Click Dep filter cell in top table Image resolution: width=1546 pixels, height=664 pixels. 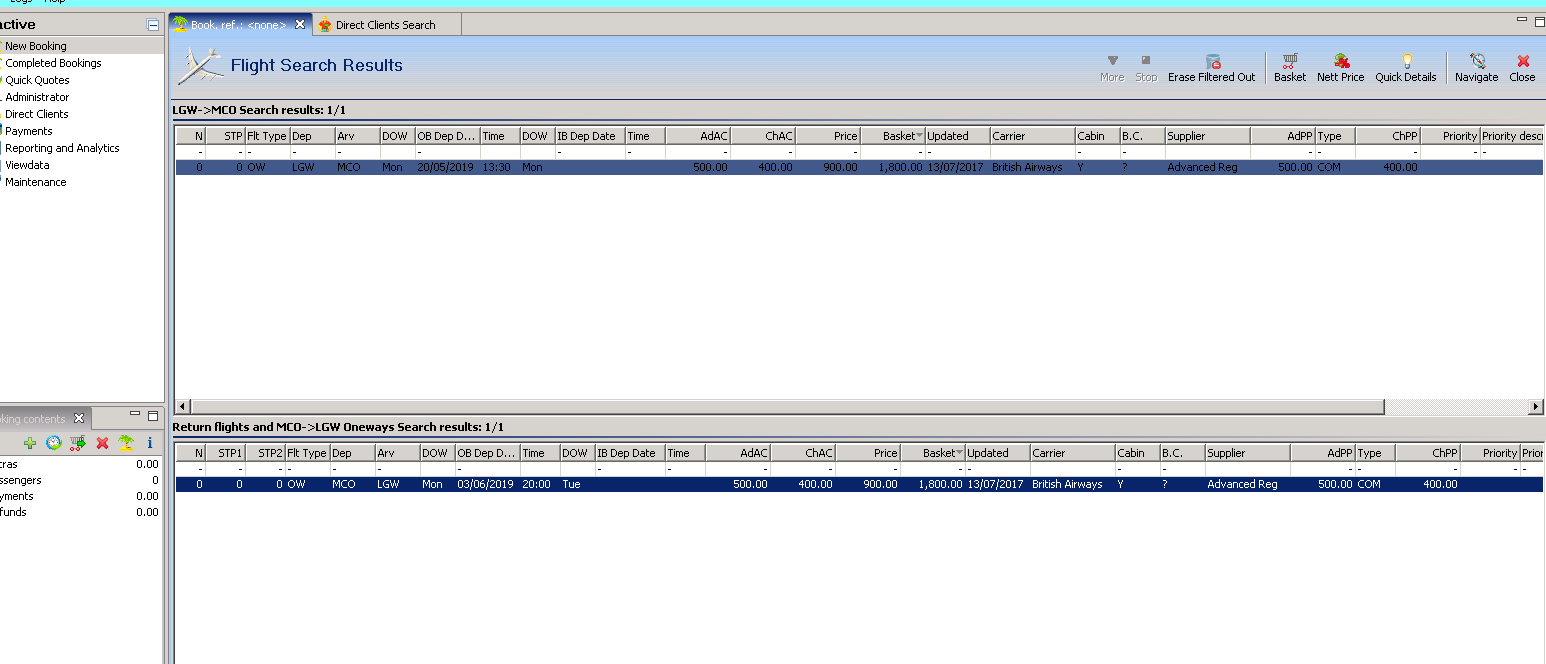[312, 153]
